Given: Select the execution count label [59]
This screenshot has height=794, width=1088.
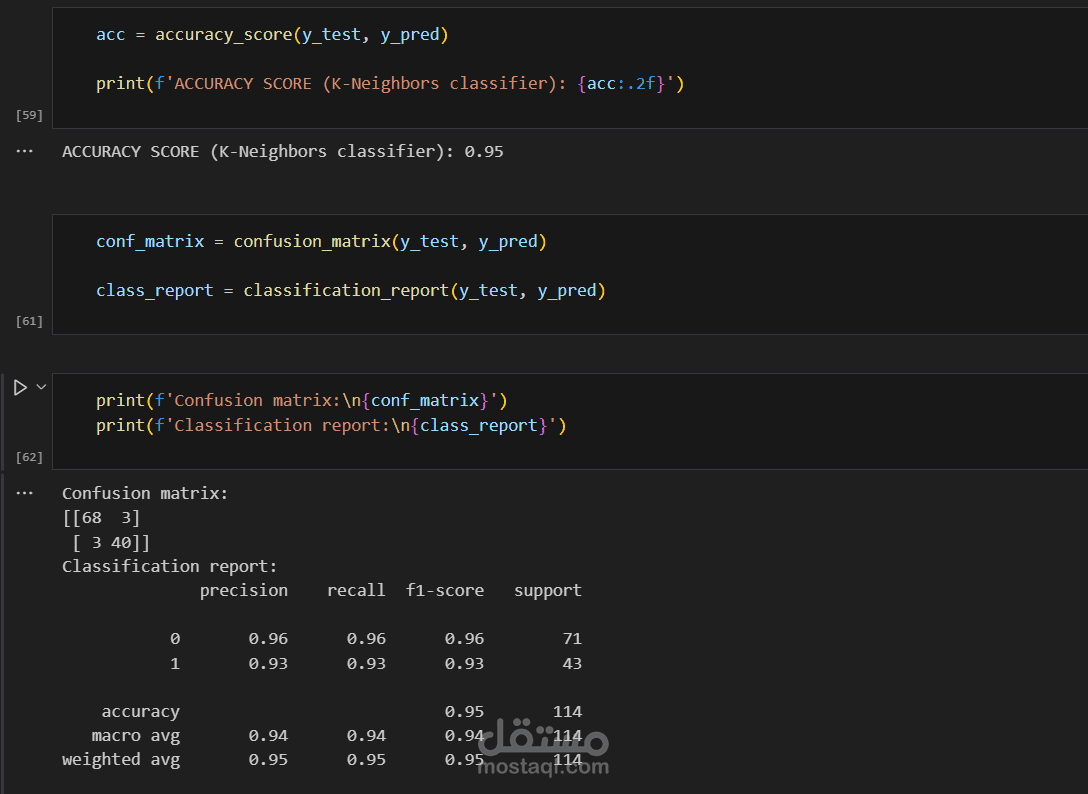Looking at the screenshot, I should pyautogui.click(x=29, y=115).
